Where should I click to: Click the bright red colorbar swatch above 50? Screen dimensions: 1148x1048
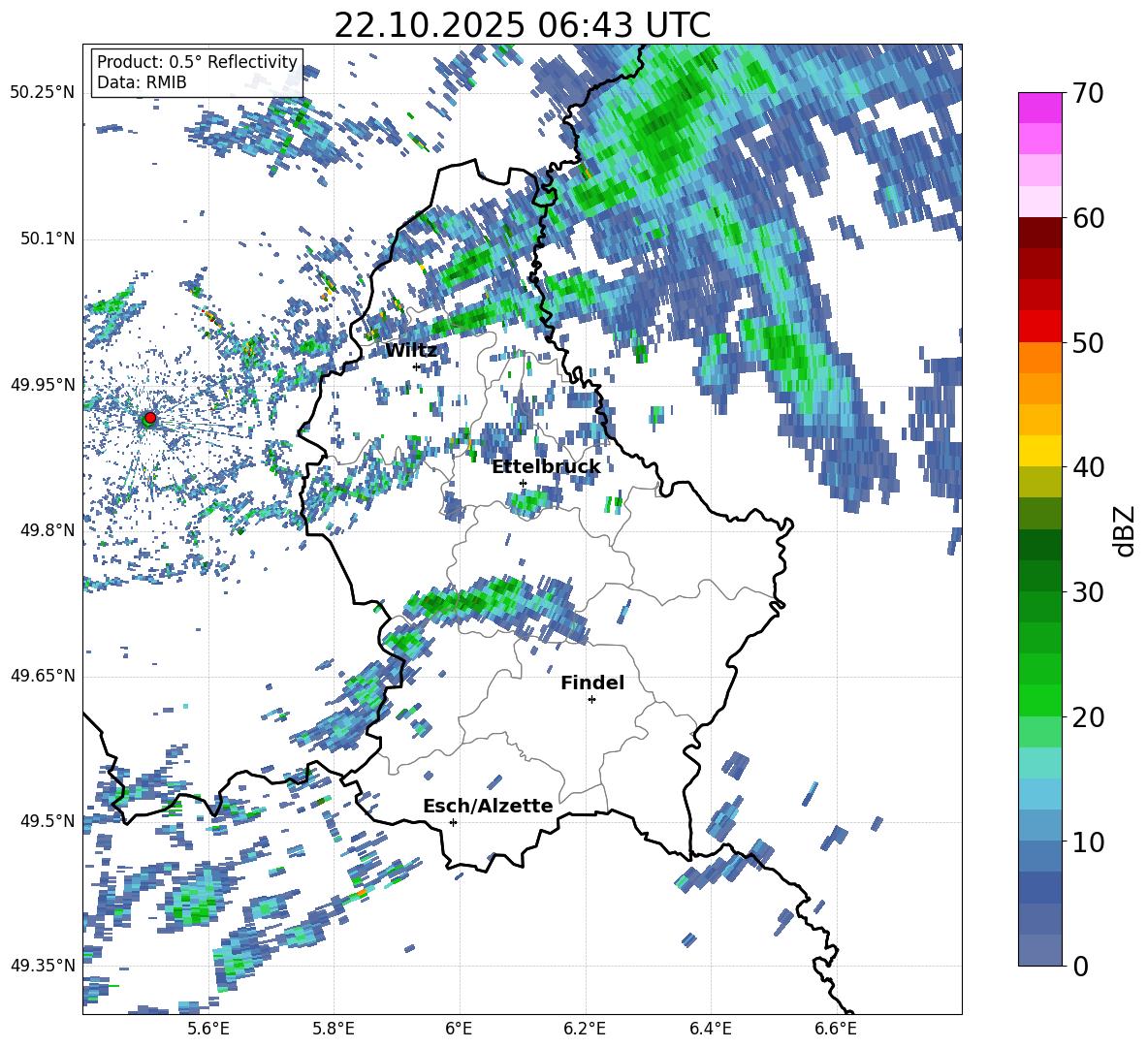click(x=1039, y=327)
